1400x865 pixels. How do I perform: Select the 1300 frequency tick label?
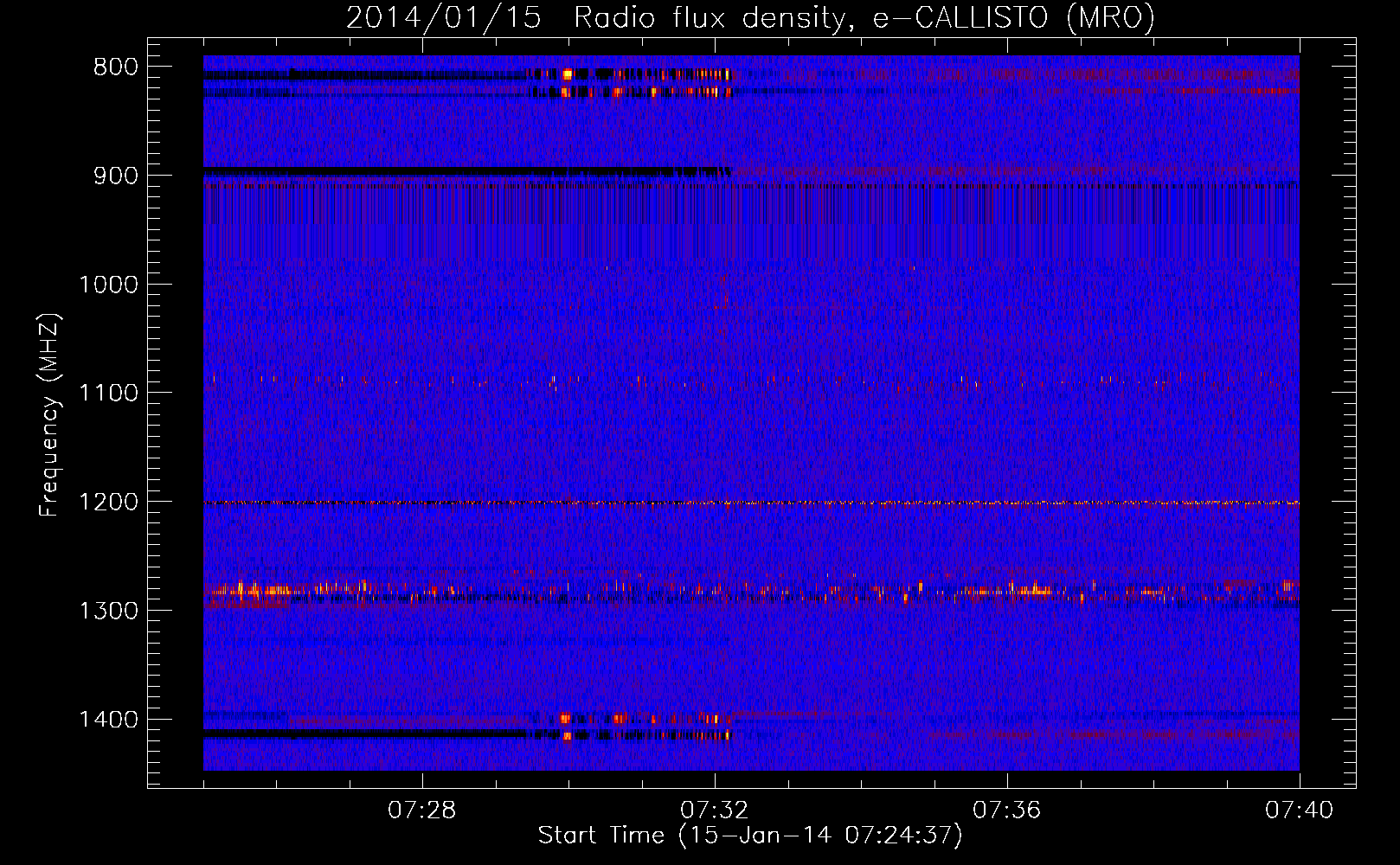point(108,611)
